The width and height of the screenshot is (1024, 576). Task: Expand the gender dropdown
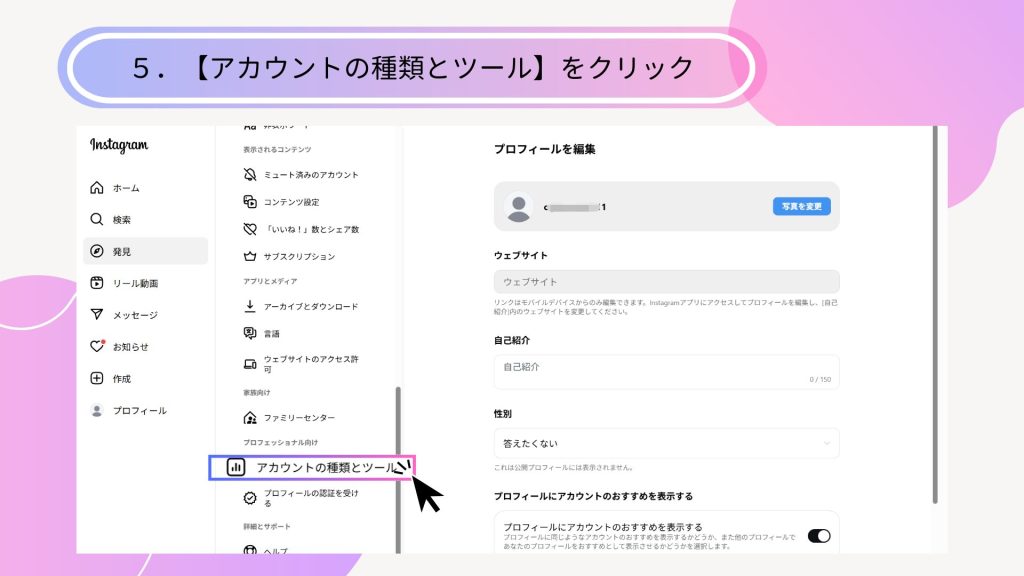[666, 443]
